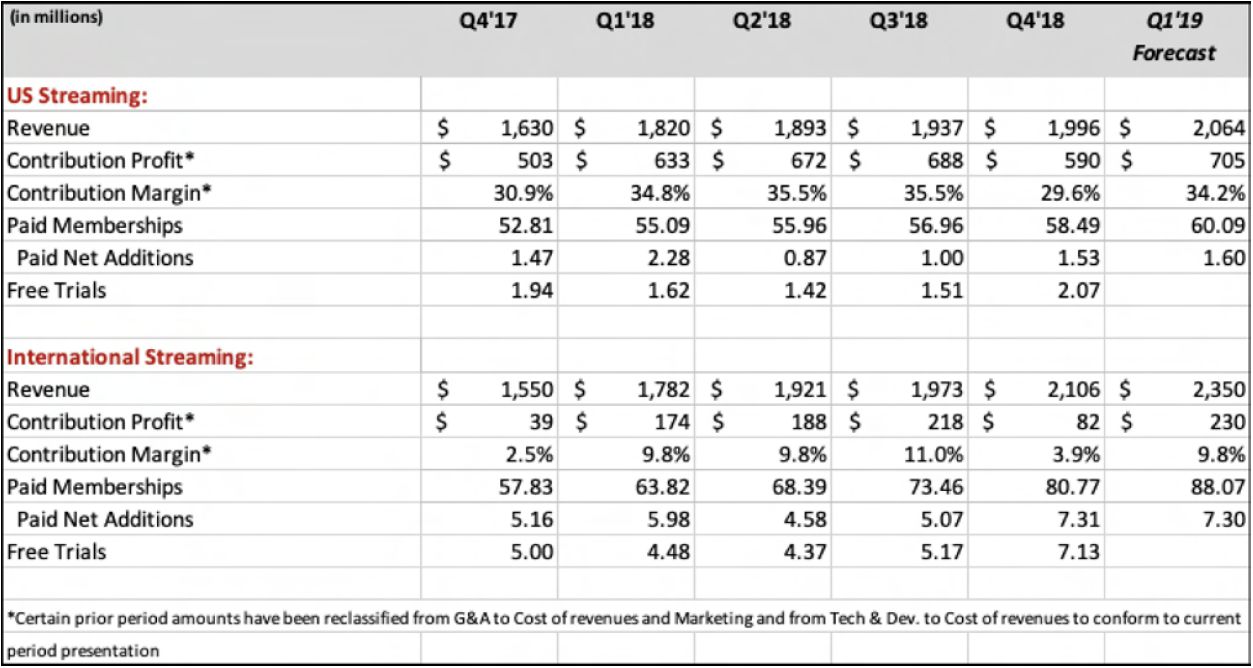The height and width of the screenshot is (668, 1253).
Task: Select the International Streaming section heading
Action: click(130, 357)
